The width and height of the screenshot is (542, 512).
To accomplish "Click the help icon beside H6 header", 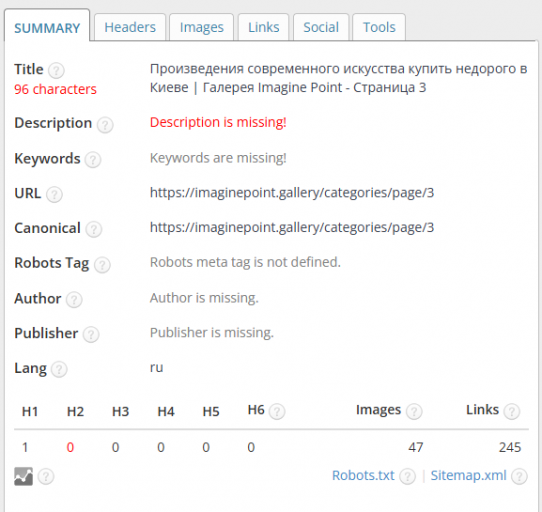I will click(x=277, y=412).
